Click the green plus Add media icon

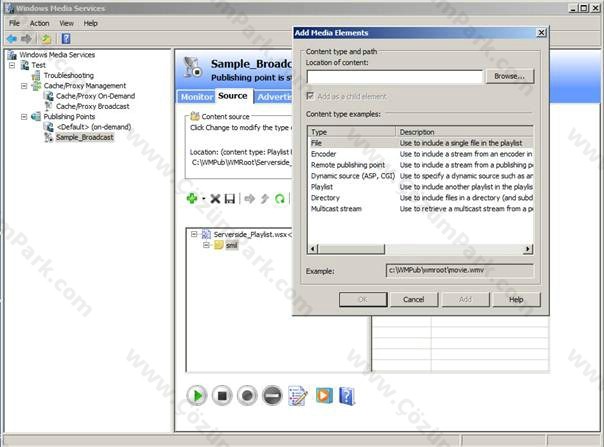pyautogui.click(x=192, y=198)
